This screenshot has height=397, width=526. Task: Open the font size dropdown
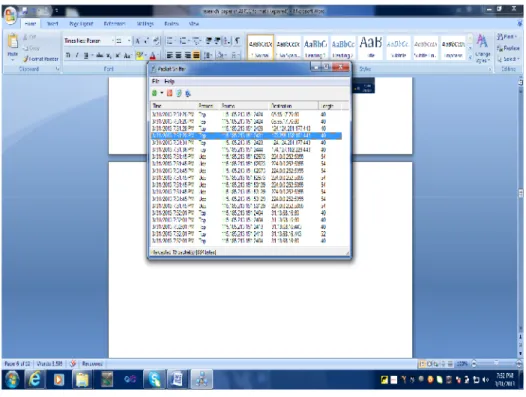[x=129, y=41]
